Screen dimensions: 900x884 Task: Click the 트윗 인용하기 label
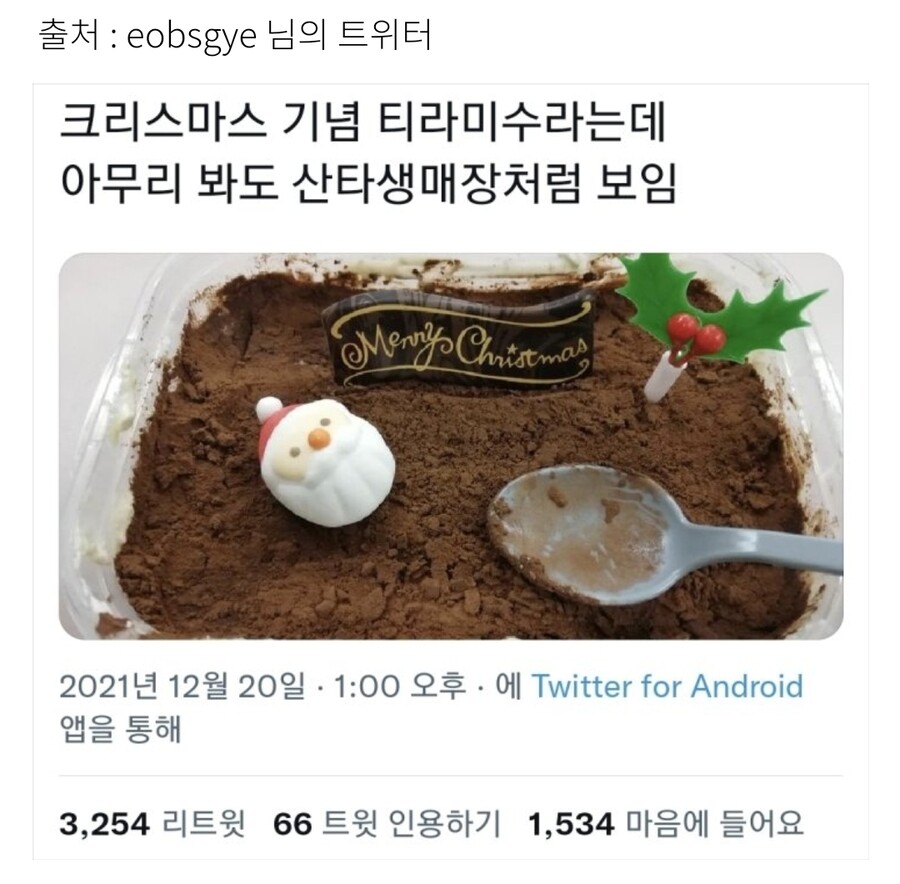[410, 824]
